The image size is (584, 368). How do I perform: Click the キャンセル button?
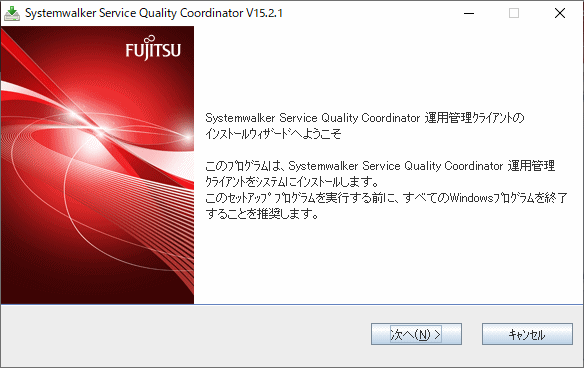pos(527,334)
